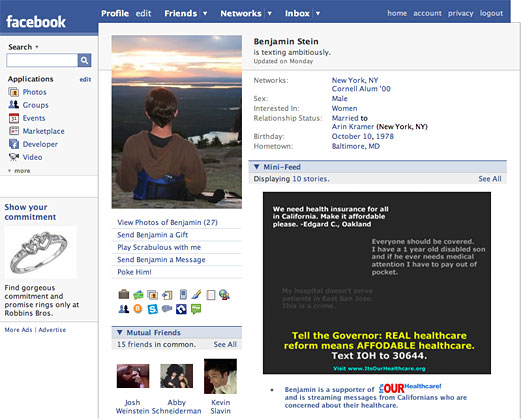Open the Search options dropdown arrow
525x420 pixels.
tap(37, 47)
